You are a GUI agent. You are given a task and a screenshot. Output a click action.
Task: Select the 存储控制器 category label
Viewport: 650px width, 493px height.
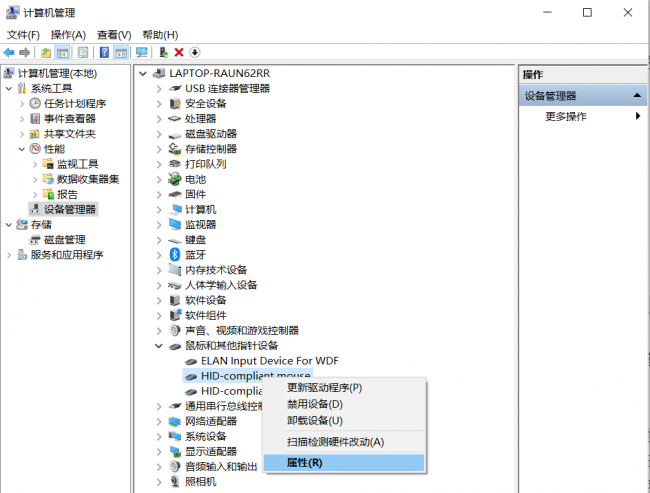(x=211, y=149)
